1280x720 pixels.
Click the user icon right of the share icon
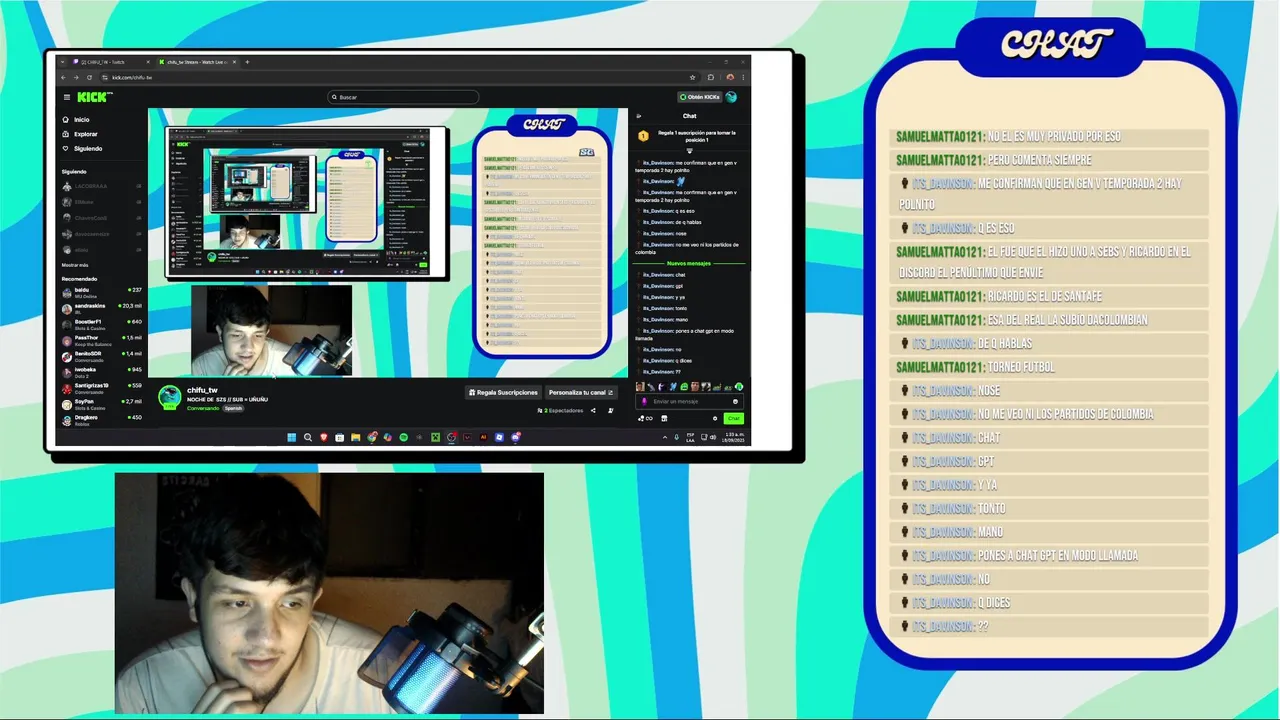click(x=611, y=410)
